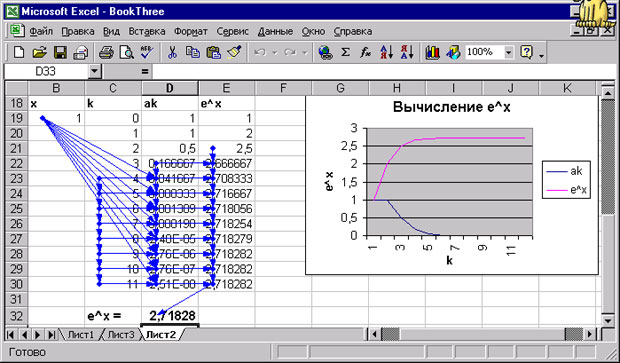620x363 pixels.
Task: Open the Zoom 100% dropdown arrow
Action: (x=508, y=52)
